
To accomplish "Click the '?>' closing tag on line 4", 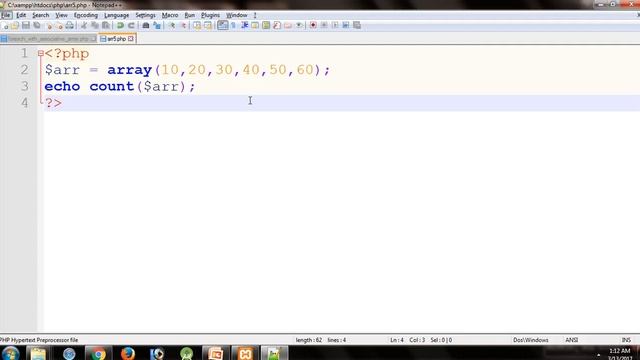I will pyautogui.click(x=53, y=102).
